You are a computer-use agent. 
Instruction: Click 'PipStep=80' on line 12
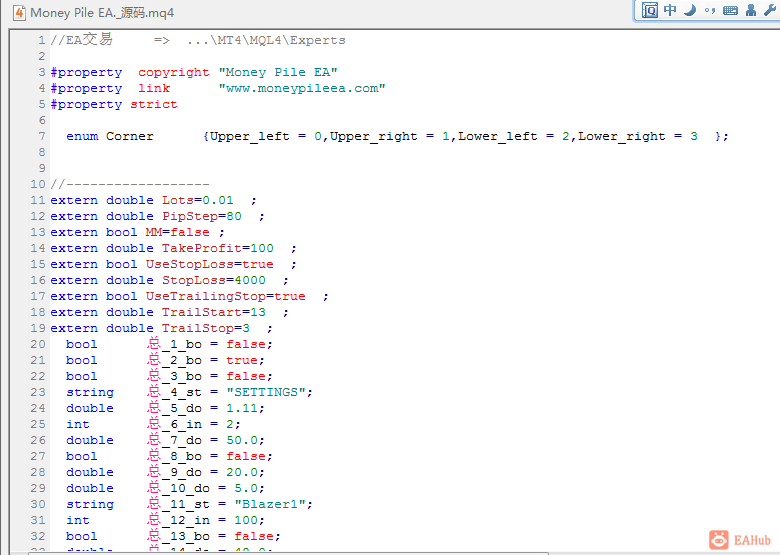(202, 216)
